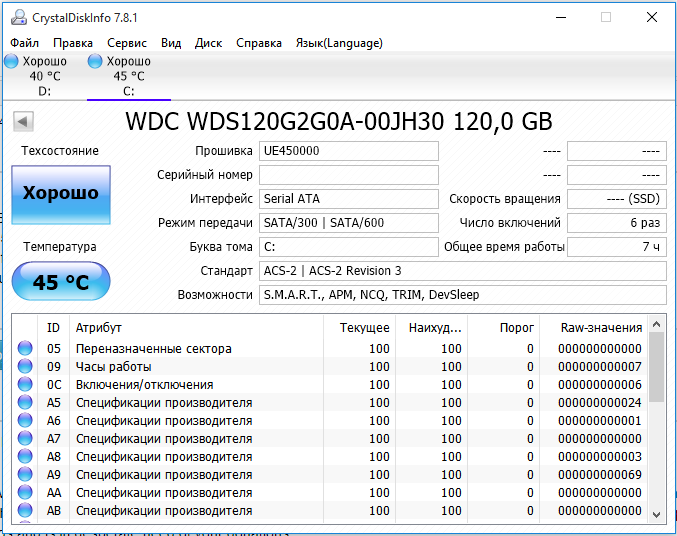Open the Язык(Language) menu
This screenshot has height=536, width=677.
[339, 43]
